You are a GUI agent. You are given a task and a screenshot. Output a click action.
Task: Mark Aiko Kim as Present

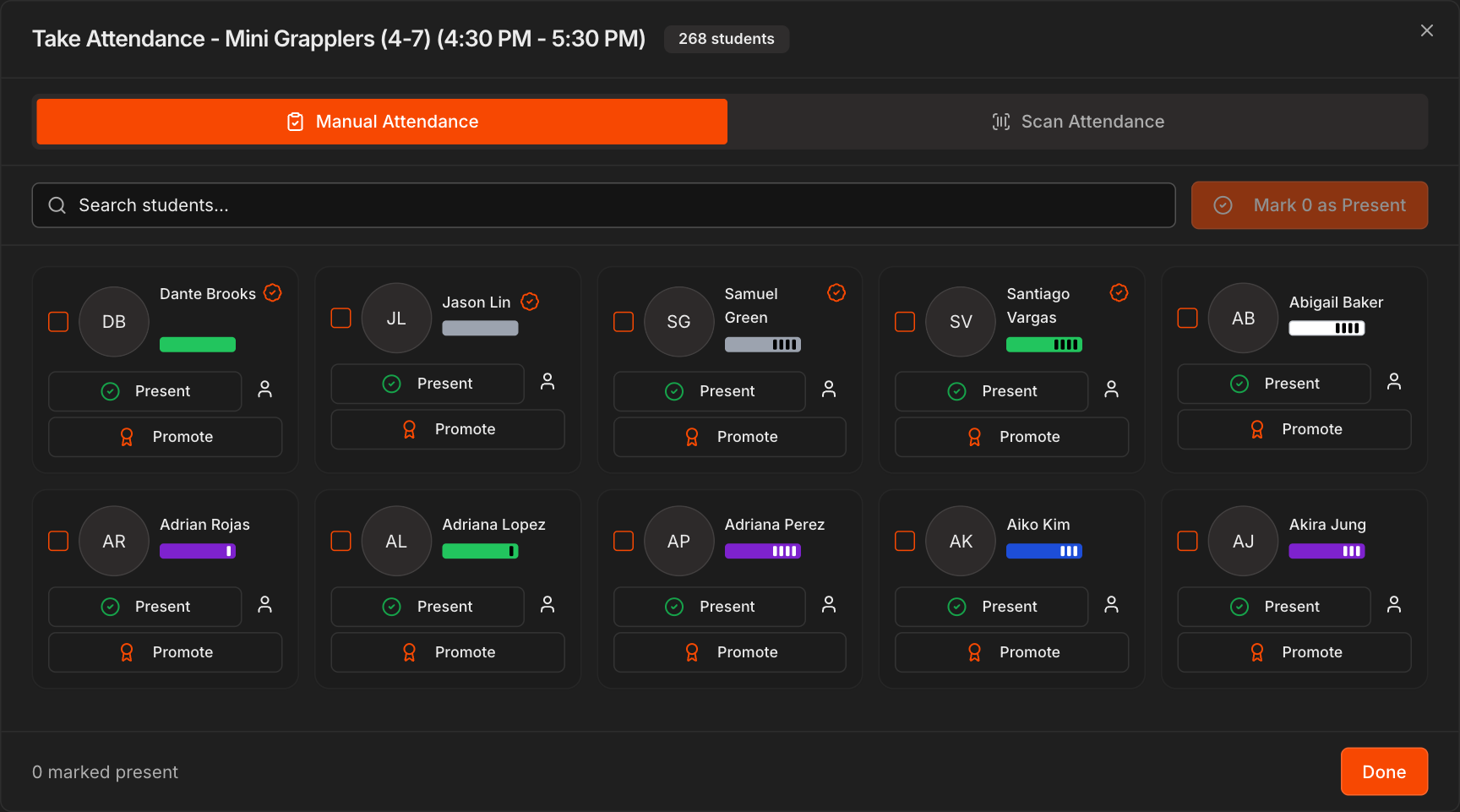pyautogui.click(x=992, y=607)
